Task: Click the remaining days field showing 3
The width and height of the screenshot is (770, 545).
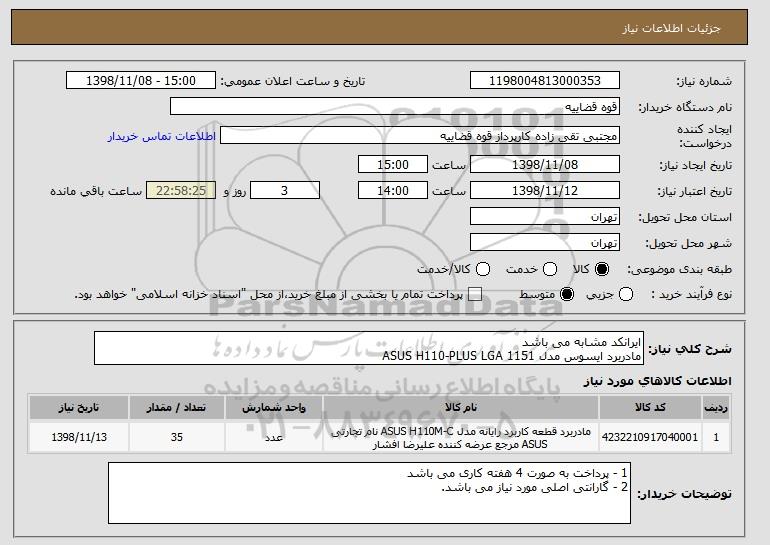Action: click(285, 191)
